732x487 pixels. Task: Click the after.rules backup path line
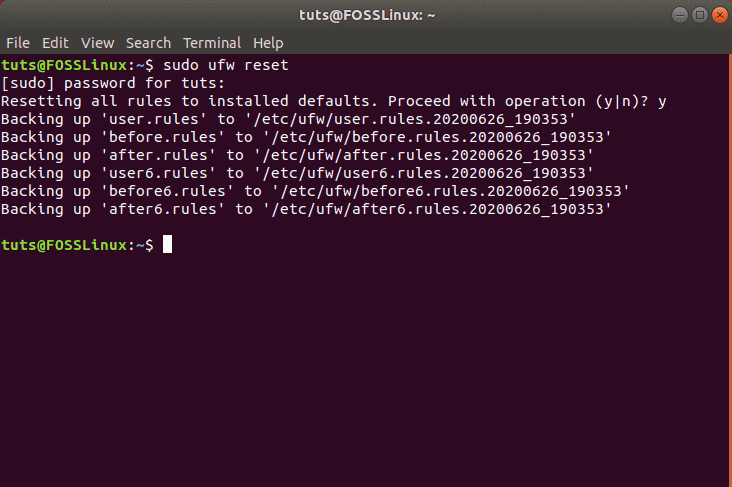tap(298, 155)
